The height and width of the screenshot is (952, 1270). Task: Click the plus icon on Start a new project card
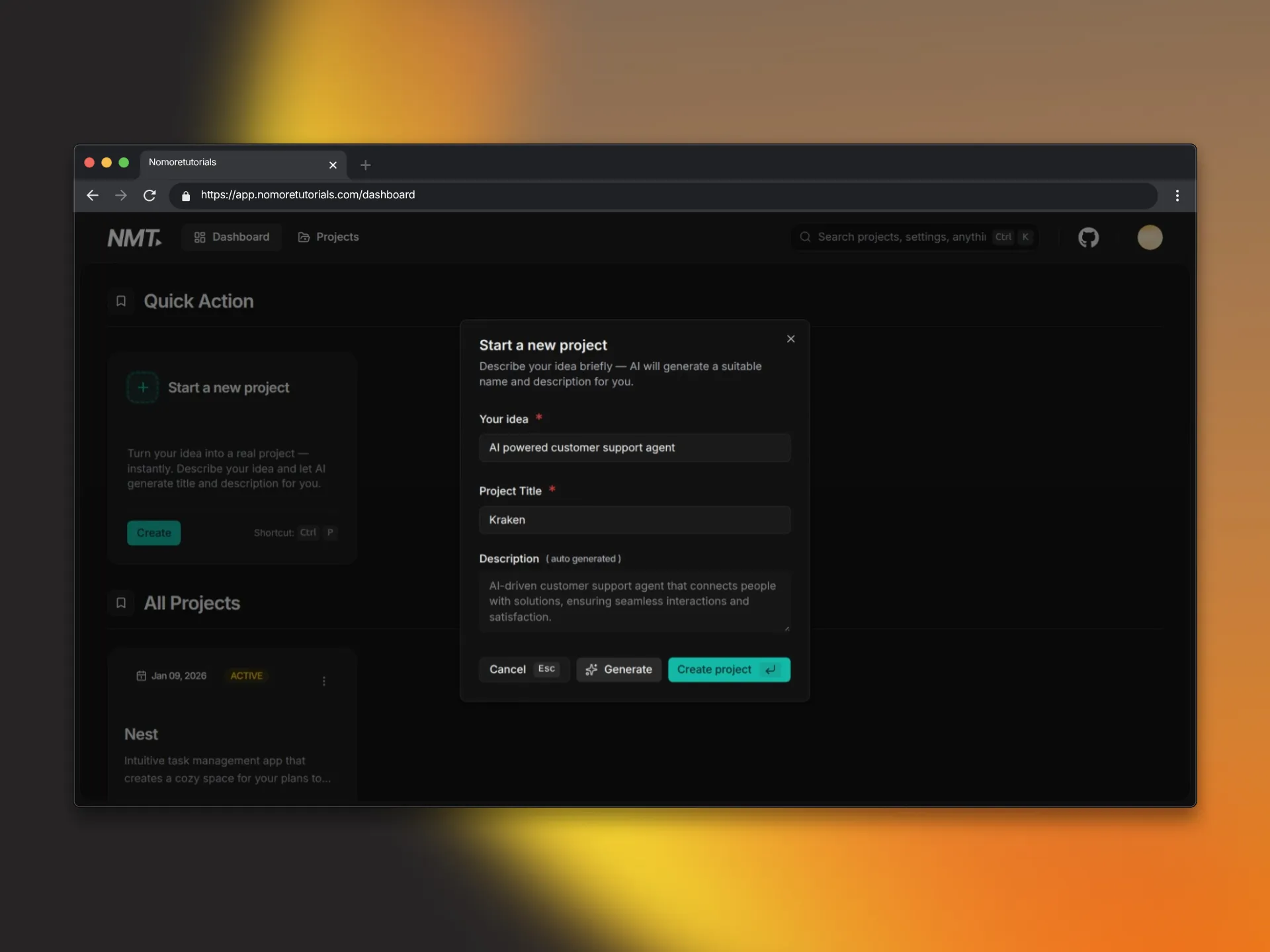(142, 387)
